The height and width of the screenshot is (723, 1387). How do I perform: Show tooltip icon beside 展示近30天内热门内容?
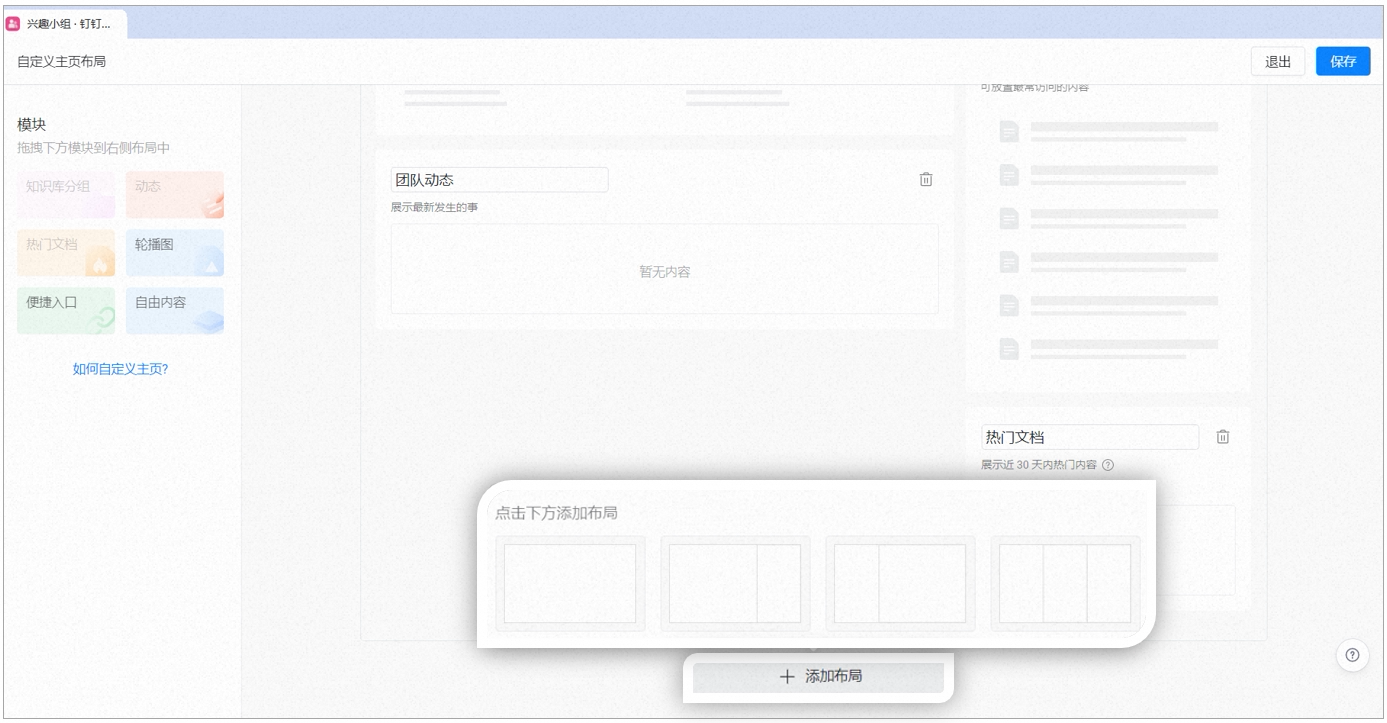pyautogui.click(x=1108, y=465)
